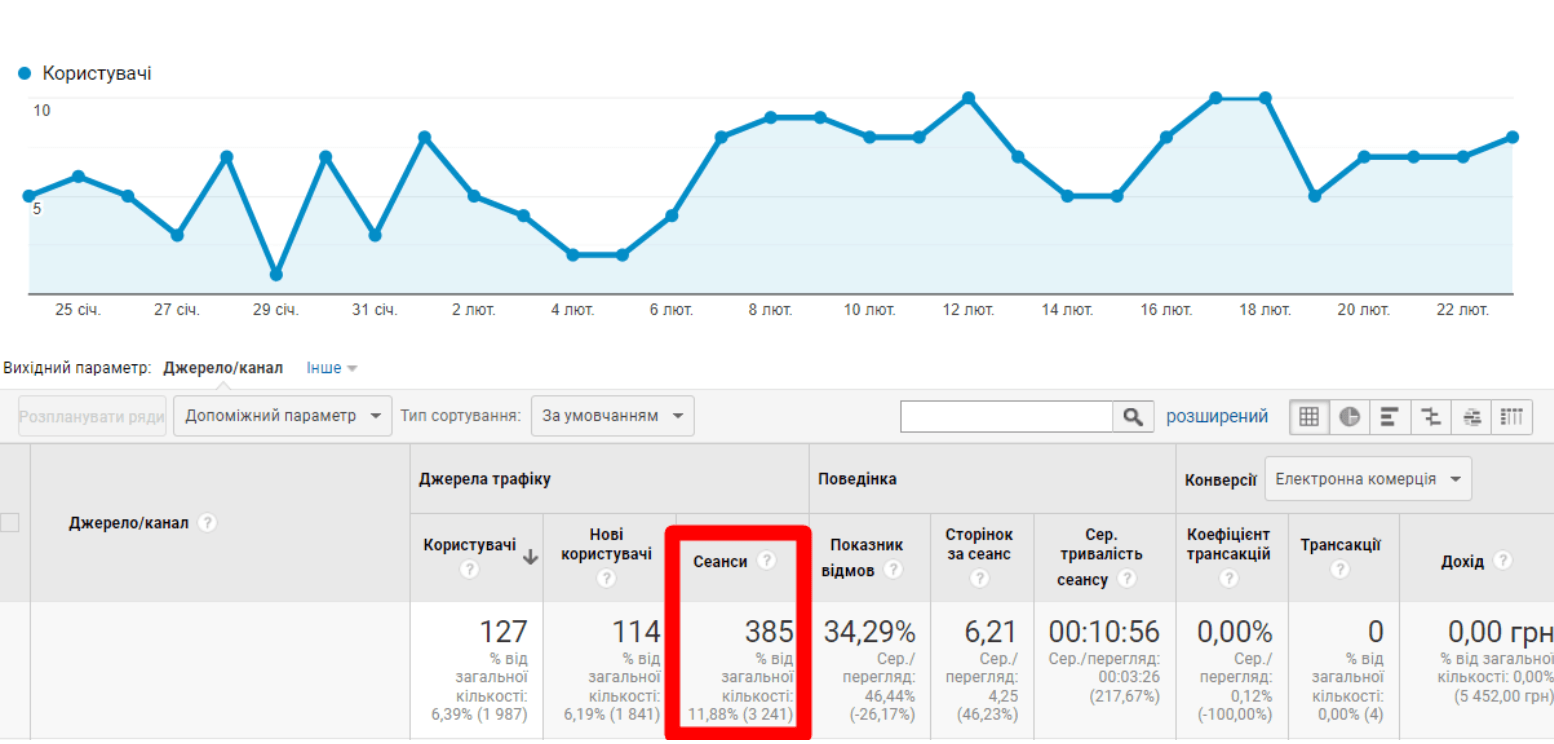Switch to the pivot table view icon
Image resolution: width=1554 pixels, height=744 pixels.
tap(1513, 417)
